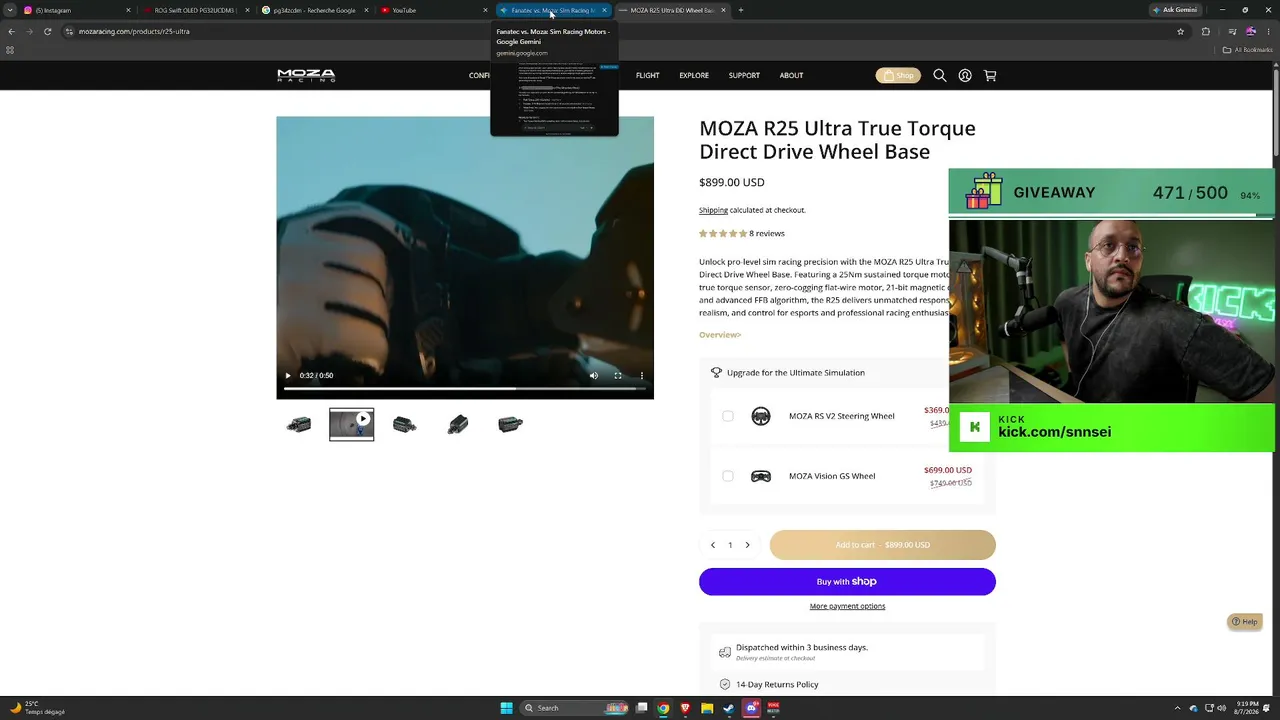Open More payment options link
This screenshot has width=1280, height=720.
coord(847,606)
